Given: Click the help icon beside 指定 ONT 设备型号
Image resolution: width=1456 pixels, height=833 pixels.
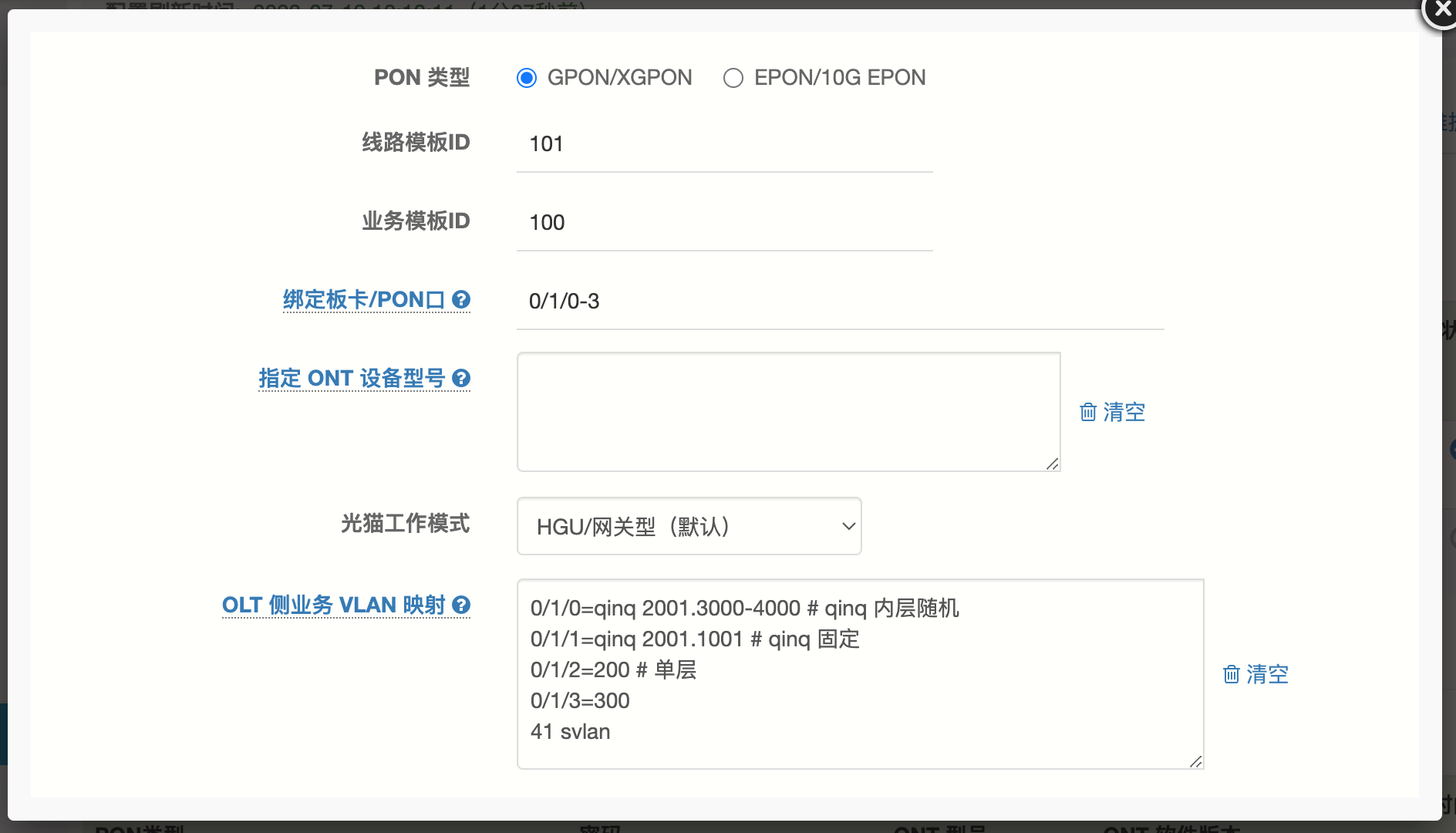Looking at the screenshot, I should [461, 378].
